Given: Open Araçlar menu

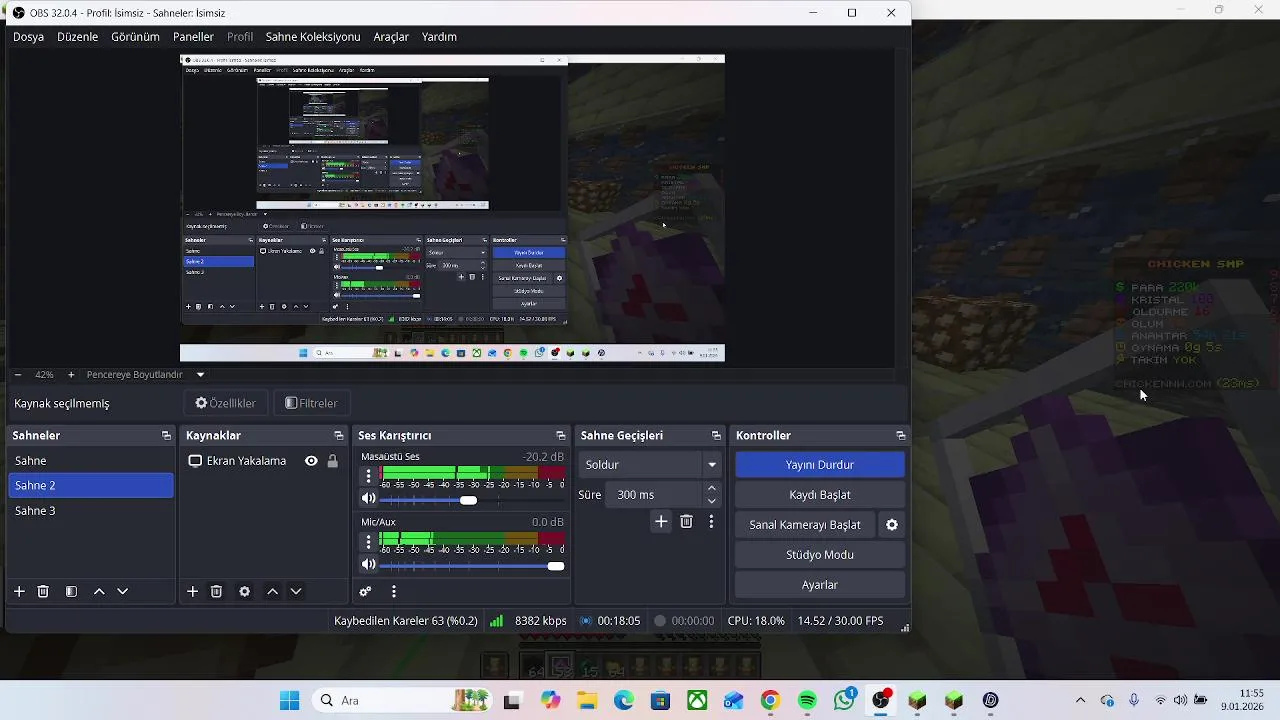Looking at the screenshot, I should click(391, 37).
